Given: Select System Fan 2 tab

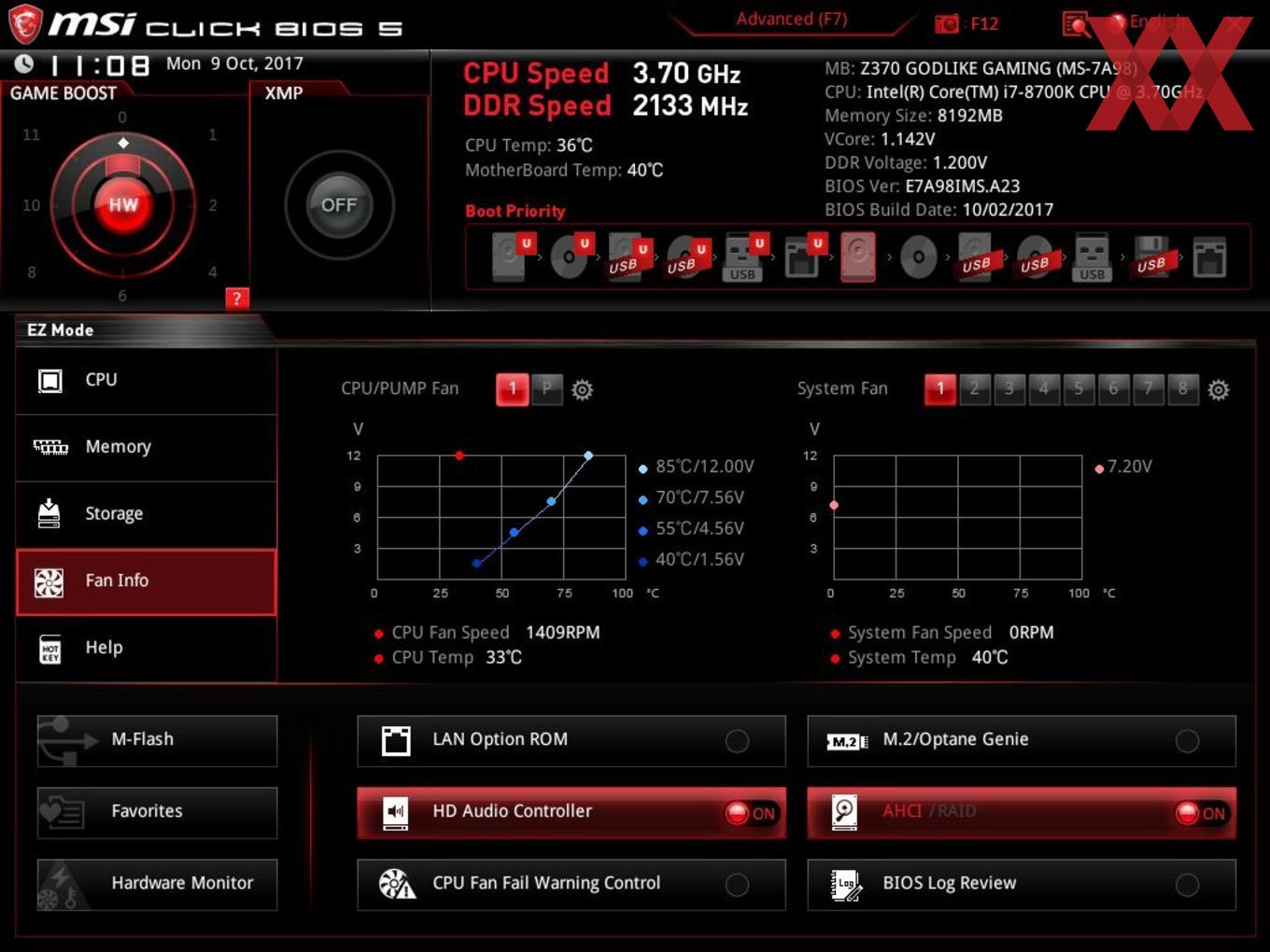Looking at the screenshot, I should 975,389.
